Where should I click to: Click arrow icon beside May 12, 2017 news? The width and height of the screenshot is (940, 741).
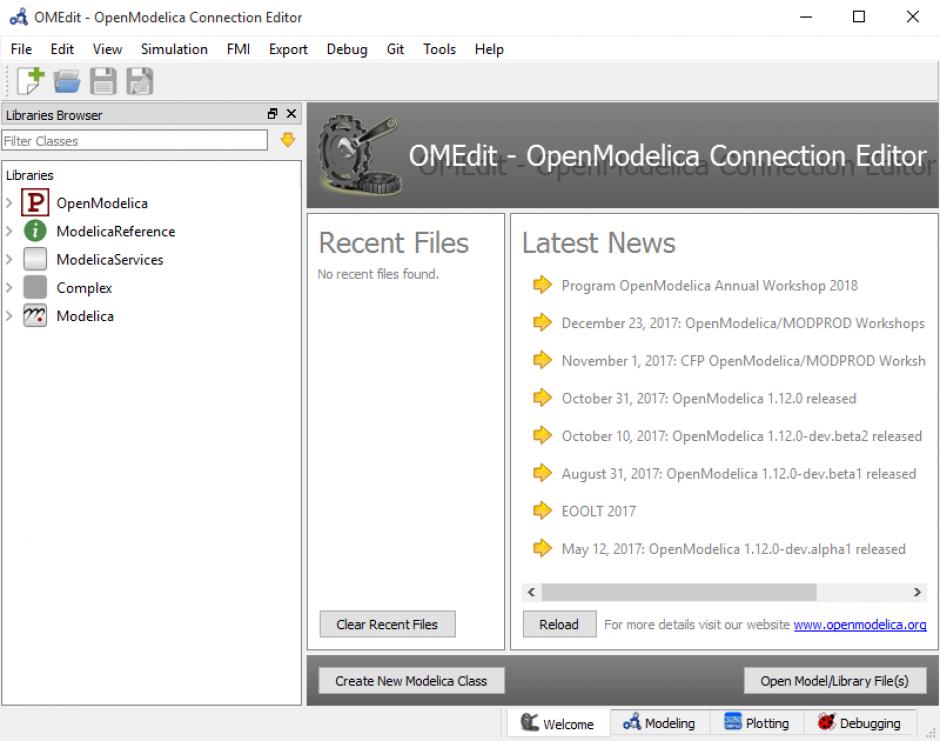542,548
